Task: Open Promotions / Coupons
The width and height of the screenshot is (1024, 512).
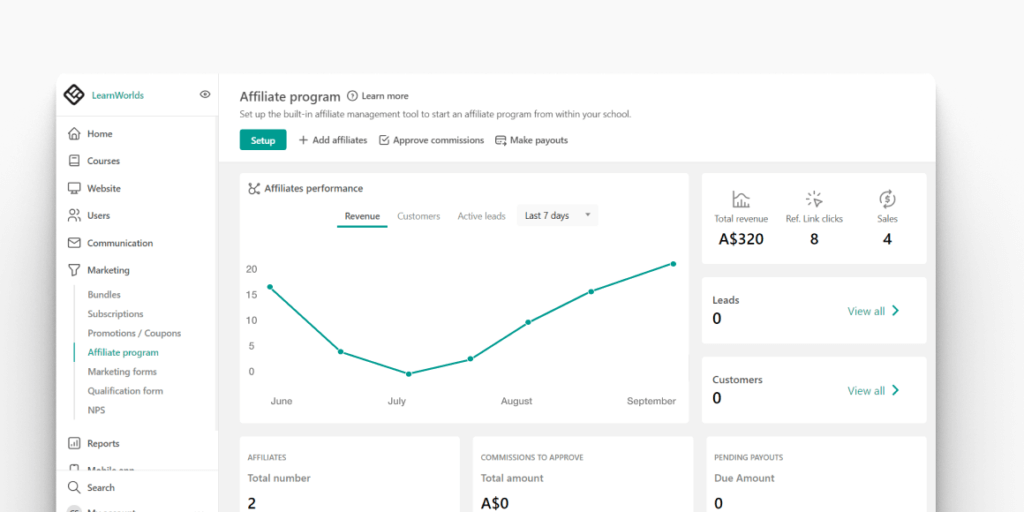Action: pos(134,333)
